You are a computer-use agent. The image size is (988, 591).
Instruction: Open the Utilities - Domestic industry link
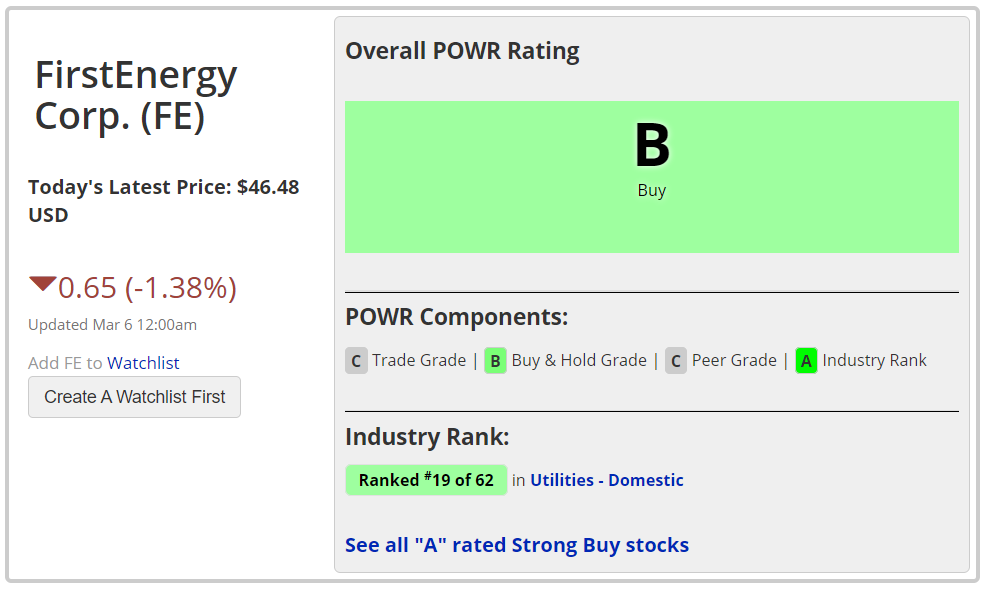607,480
